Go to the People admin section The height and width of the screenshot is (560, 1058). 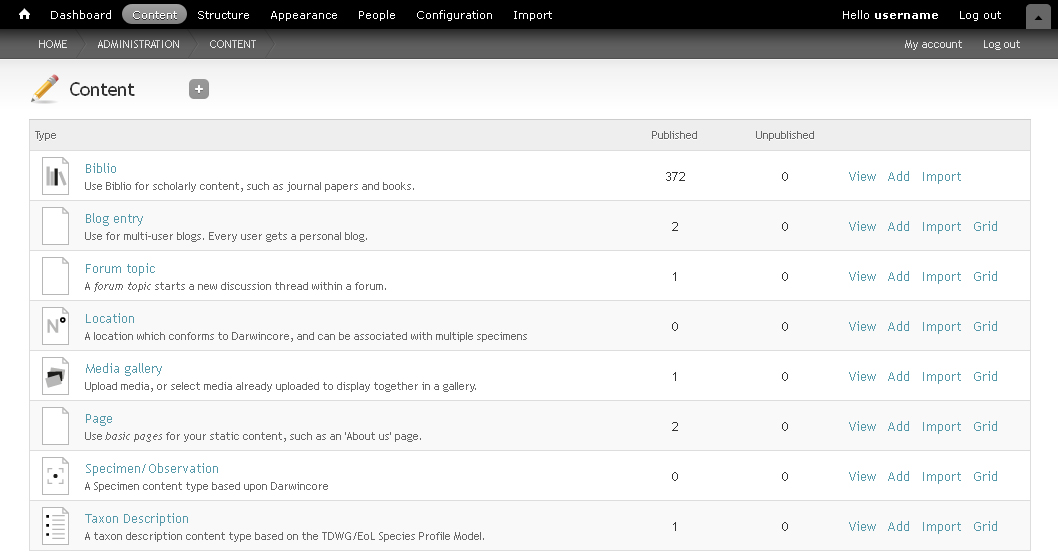[x=377, y=15]
